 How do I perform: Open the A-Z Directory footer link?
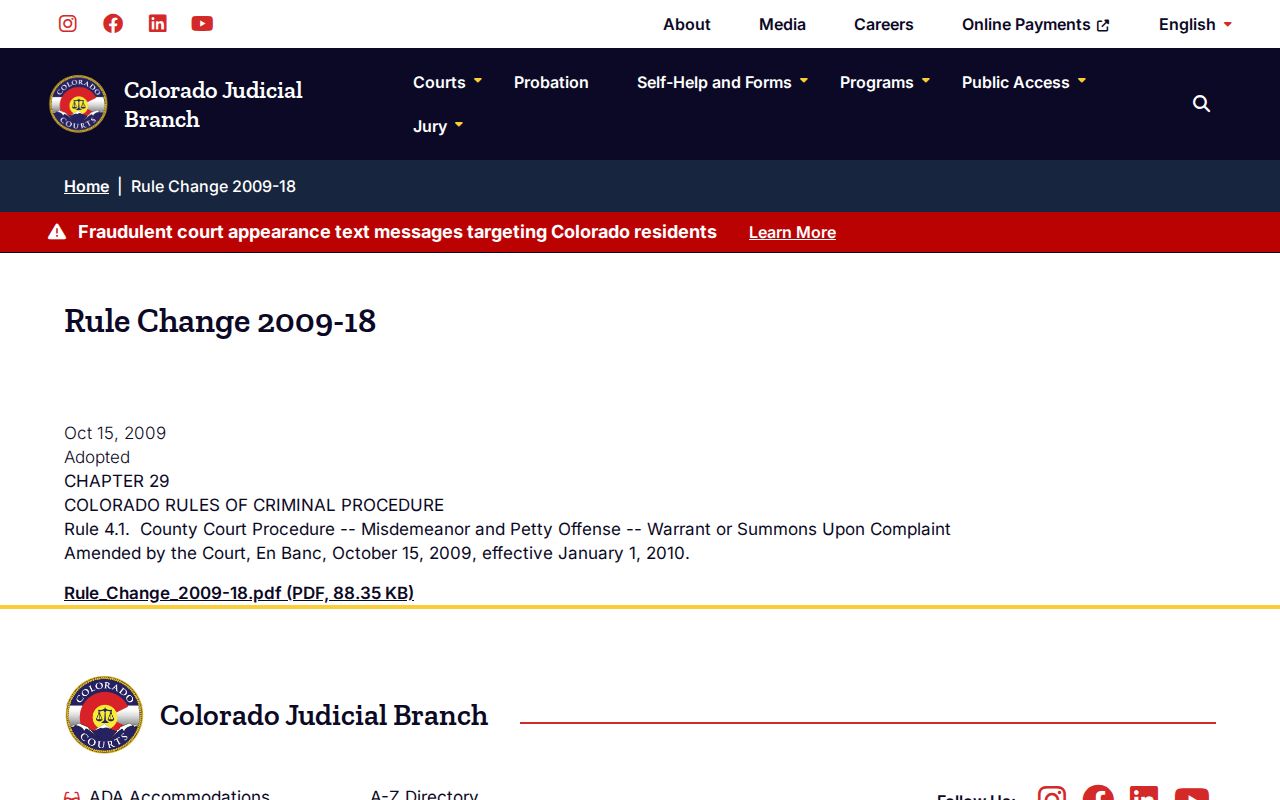click(424, 796)
